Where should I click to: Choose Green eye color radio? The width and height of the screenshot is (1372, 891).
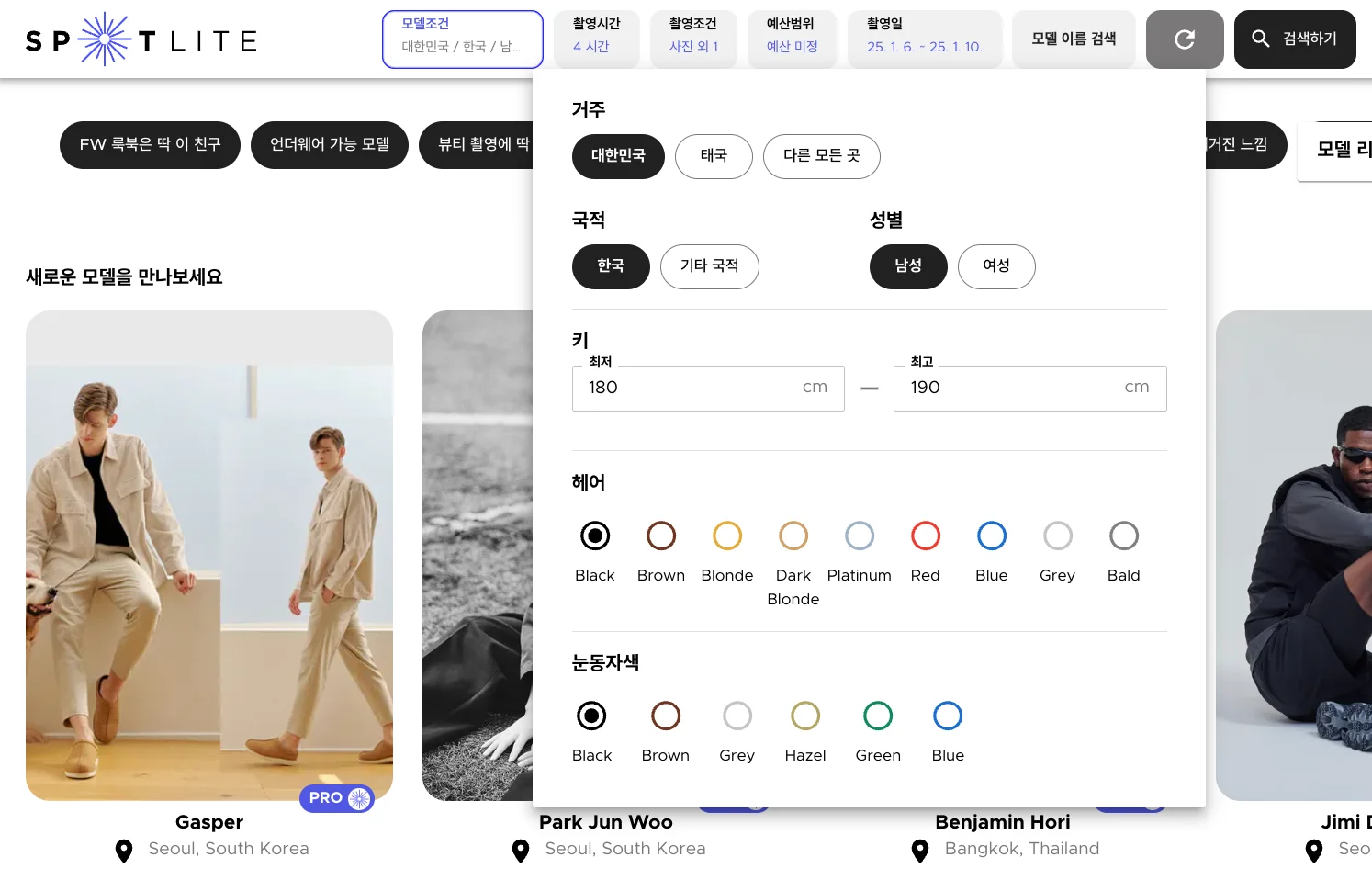point(878,716)
